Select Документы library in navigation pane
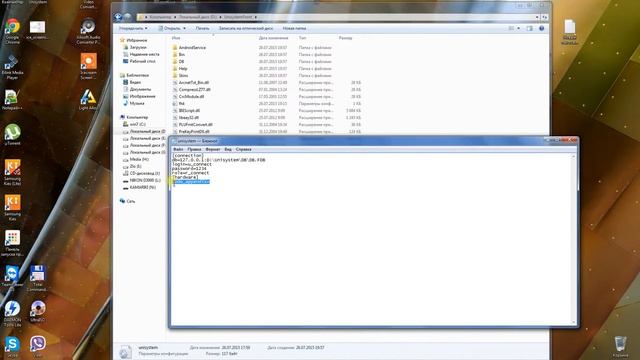The image size is (640, 360). 137,89
